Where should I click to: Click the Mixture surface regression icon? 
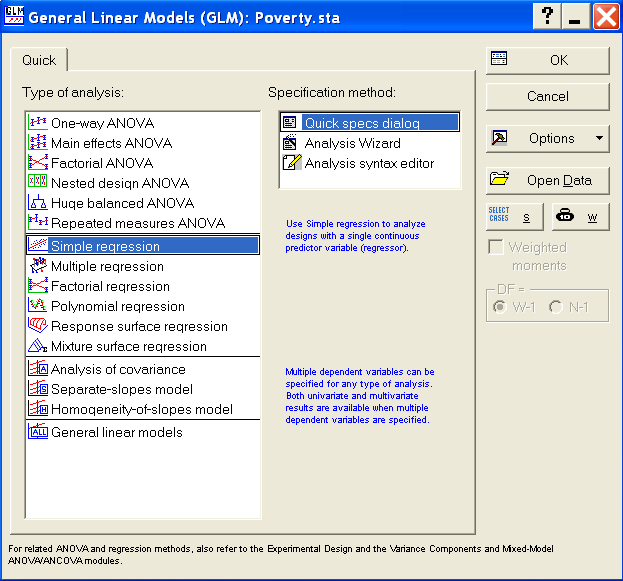coord(38,346)
